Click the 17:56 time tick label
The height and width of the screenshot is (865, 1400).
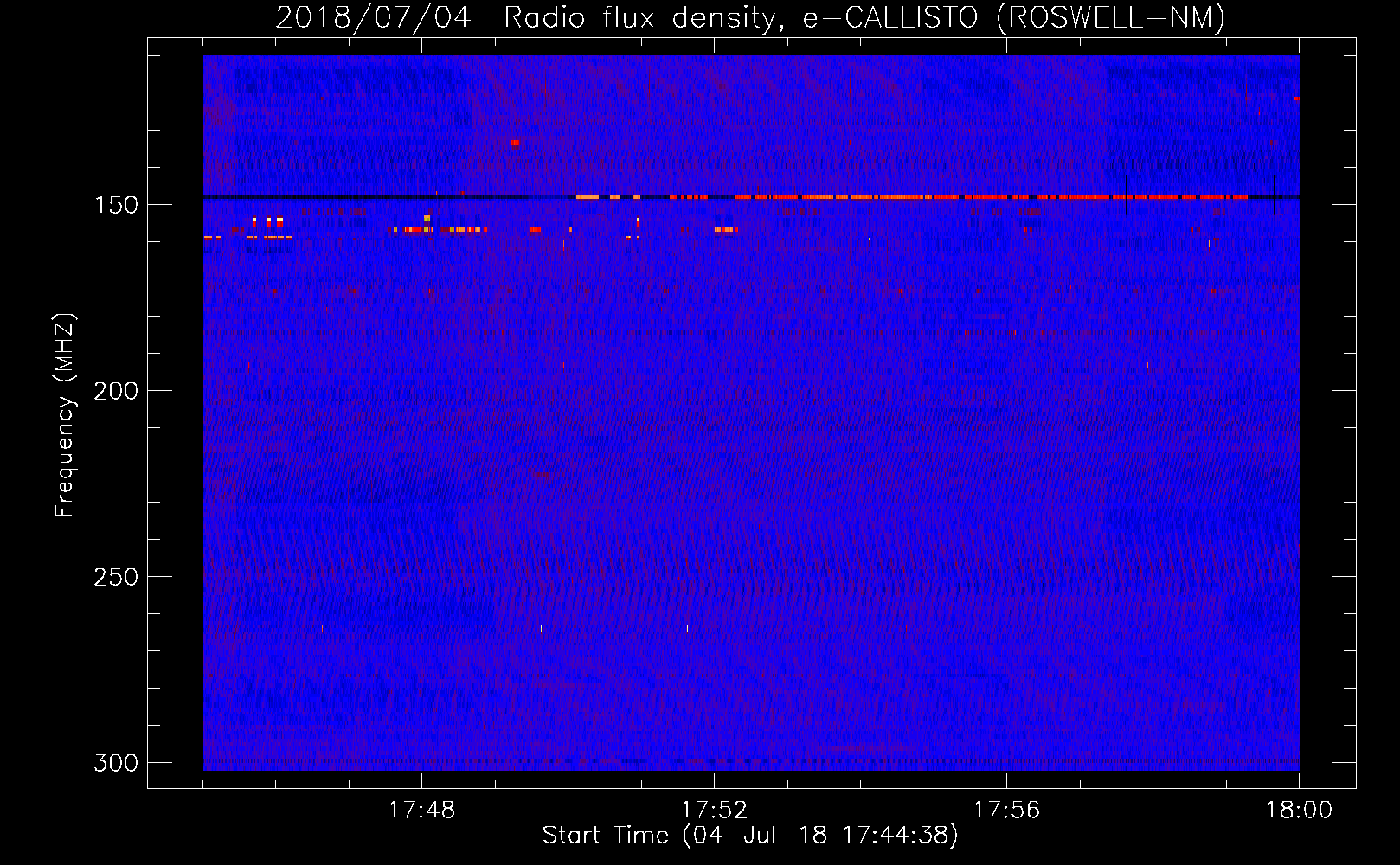point(1006,811)
